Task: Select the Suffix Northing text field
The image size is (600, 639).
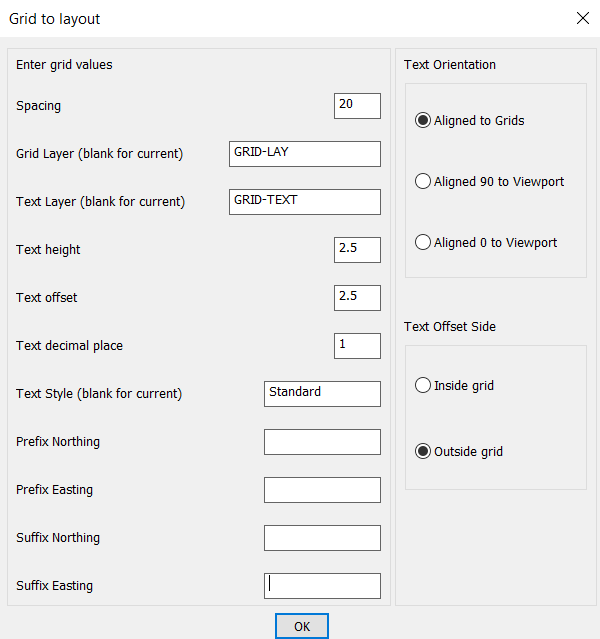Action: 322,538
